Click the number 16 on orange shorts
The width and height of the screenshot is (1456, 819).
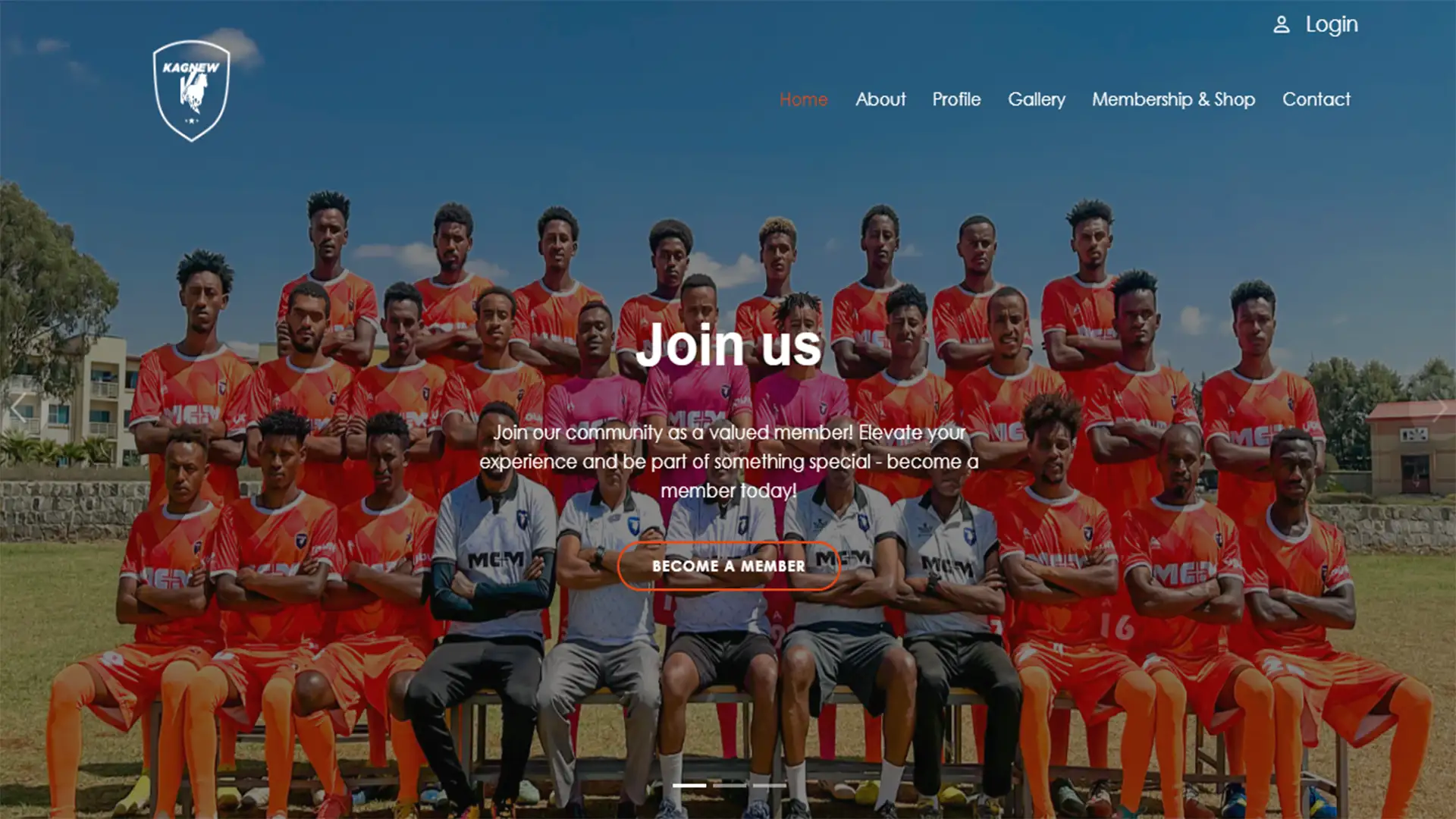tap(1117, 626)
